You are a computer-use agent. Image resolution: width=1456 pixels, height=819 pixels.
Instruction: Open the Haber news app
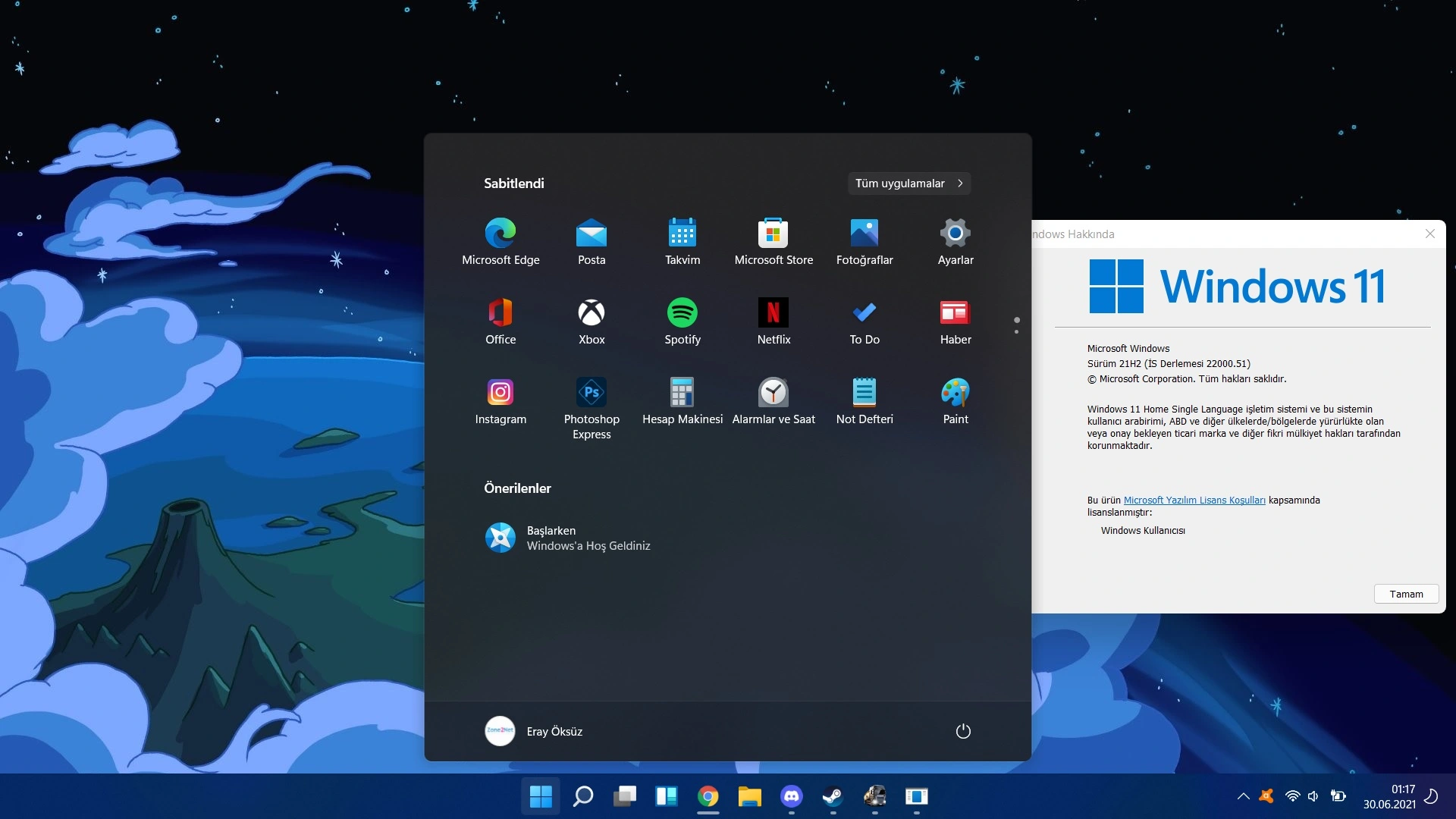click(955, 322)
